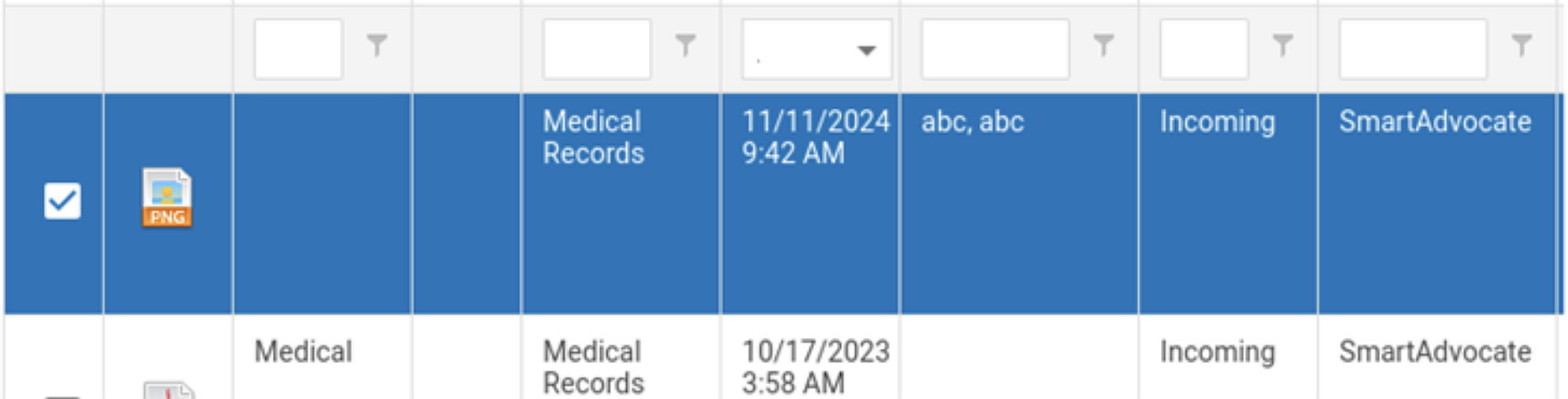Click 'Medical' category cell in second row

(304, 352)
